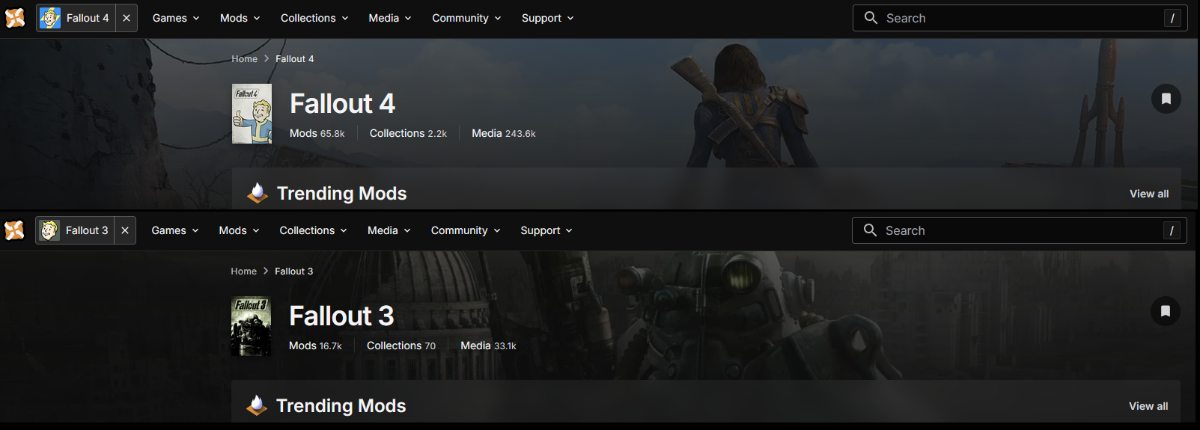The width and height of the screenshot is (1200, 430).
Task: Click the Vault Boy icon on the Fallout 3 game chip
Action: tap(49, 230)
